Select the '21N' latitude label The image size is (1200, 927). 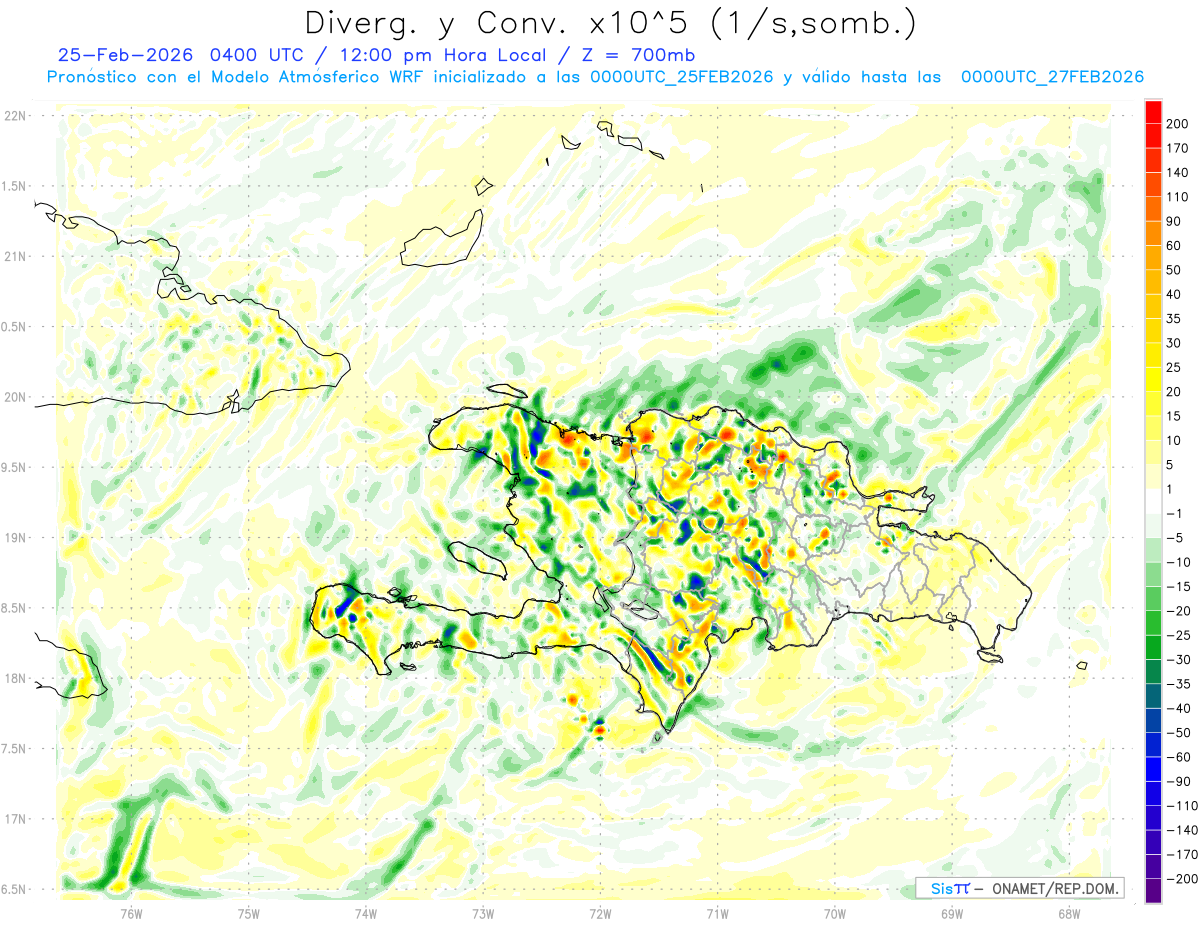(15, 256)
